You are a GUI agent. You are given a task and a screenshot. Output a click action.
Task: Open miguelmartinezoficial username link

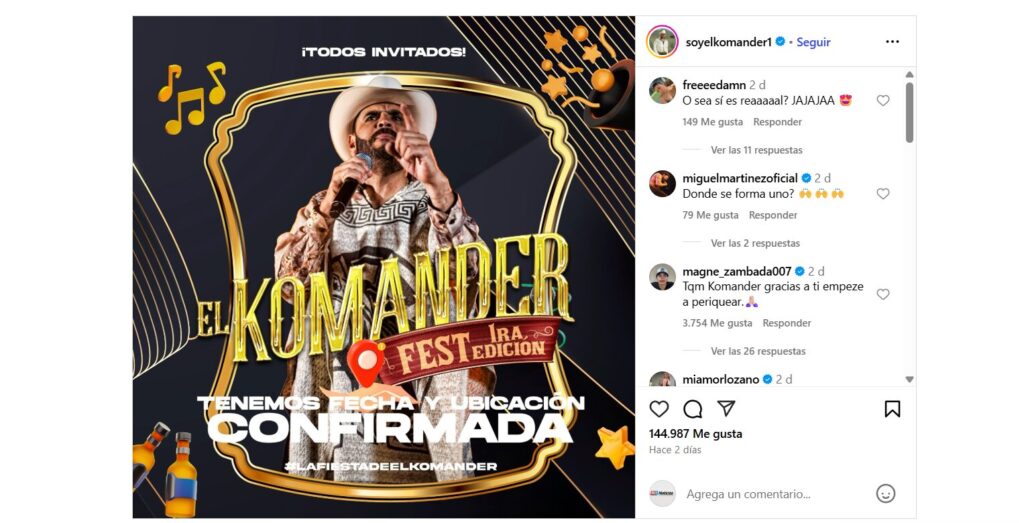tap(740, 178)
